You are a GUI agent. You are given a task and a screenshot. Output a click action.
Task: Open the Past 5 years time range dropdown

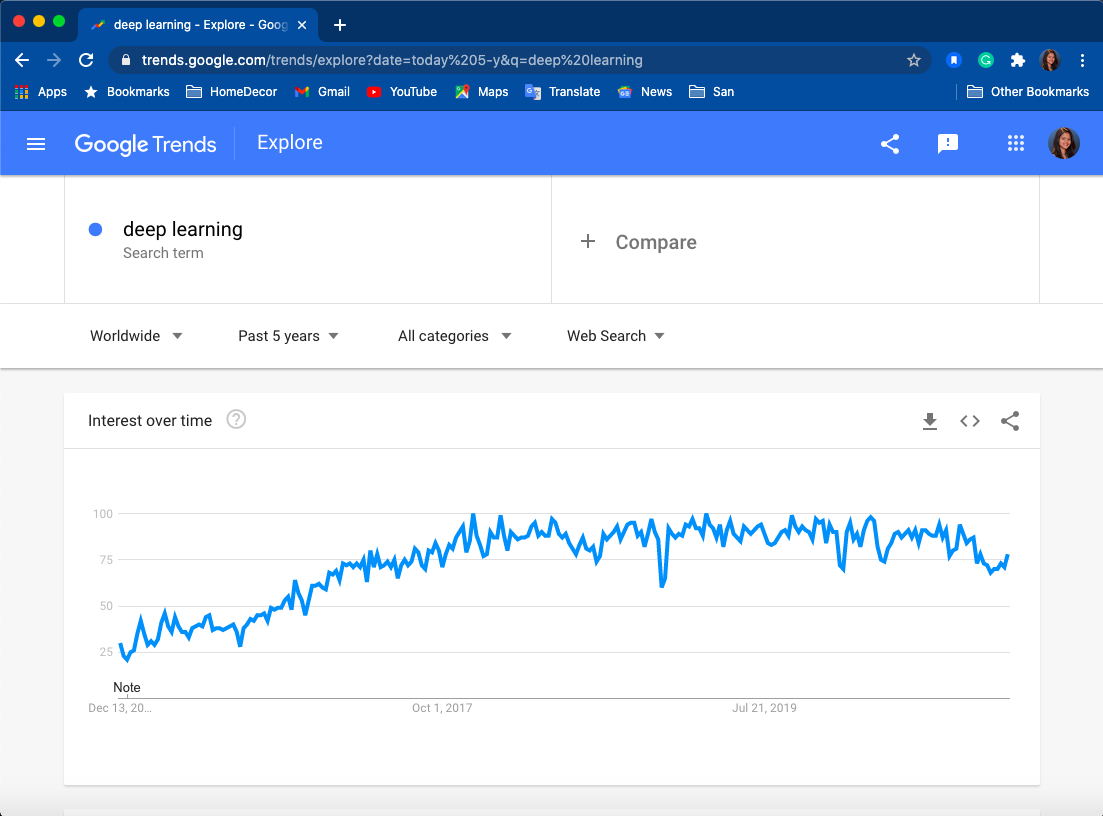pos(288,336)
